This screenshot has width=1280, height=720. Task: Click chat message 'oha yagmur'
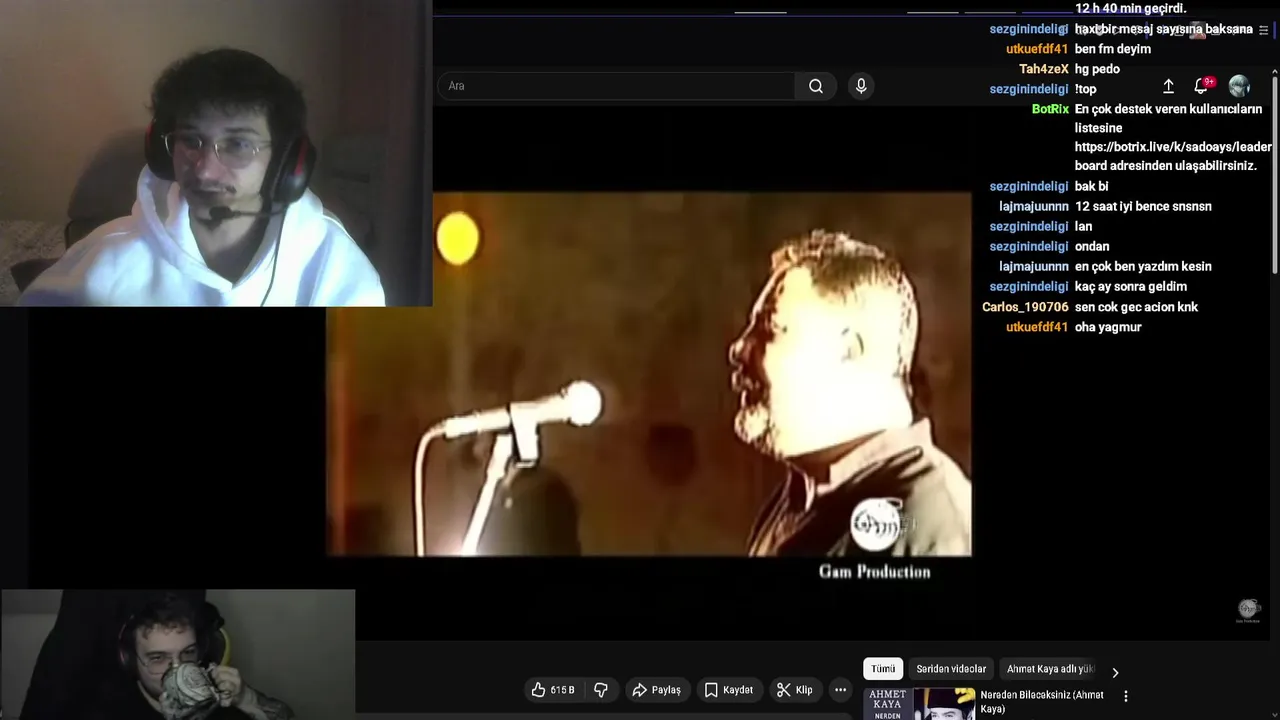point(1108,327)
